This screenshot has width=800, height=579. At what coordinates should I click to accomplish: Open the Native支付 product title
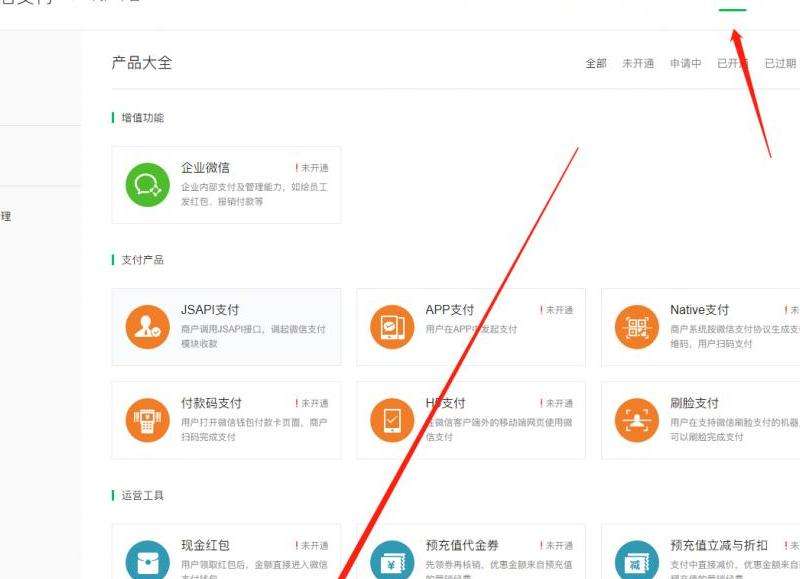tap(699, 310)
